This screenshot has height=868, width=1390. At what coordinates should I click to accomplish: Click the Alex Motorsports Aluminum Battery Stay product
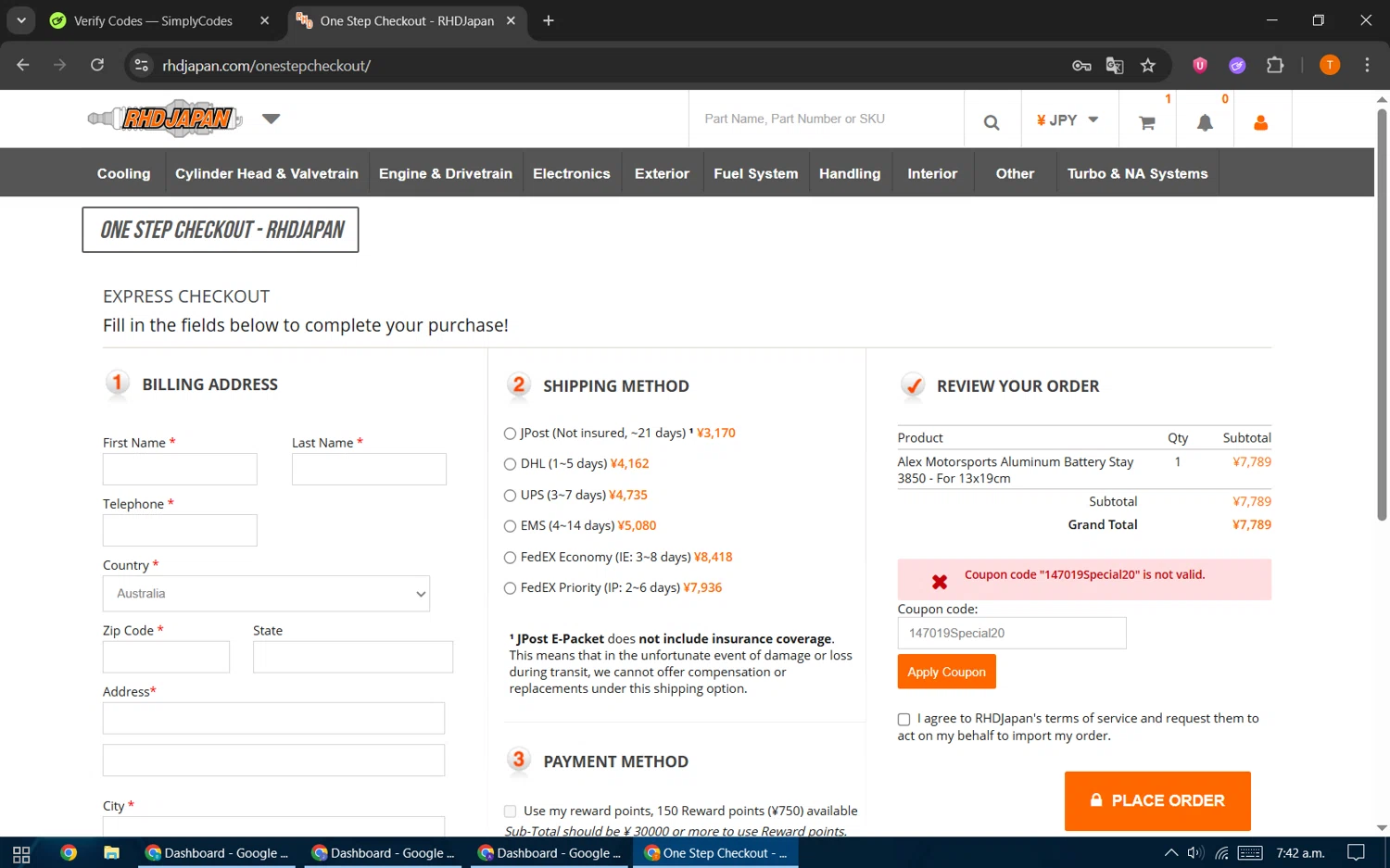(1016, 470)
